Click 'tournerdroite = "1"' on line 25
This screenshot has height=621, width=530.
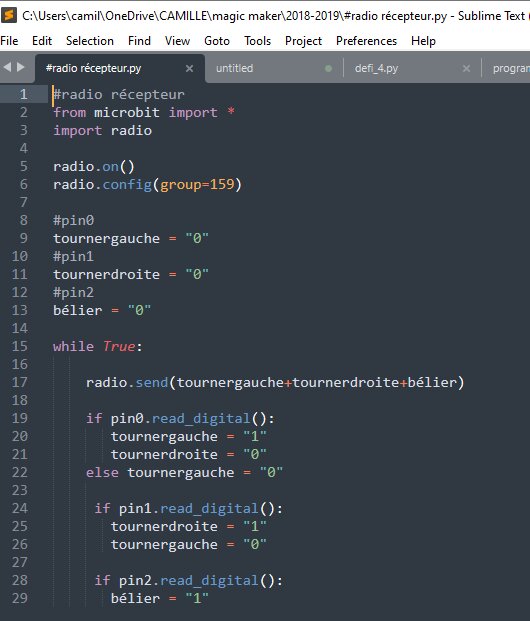point(189,526)
